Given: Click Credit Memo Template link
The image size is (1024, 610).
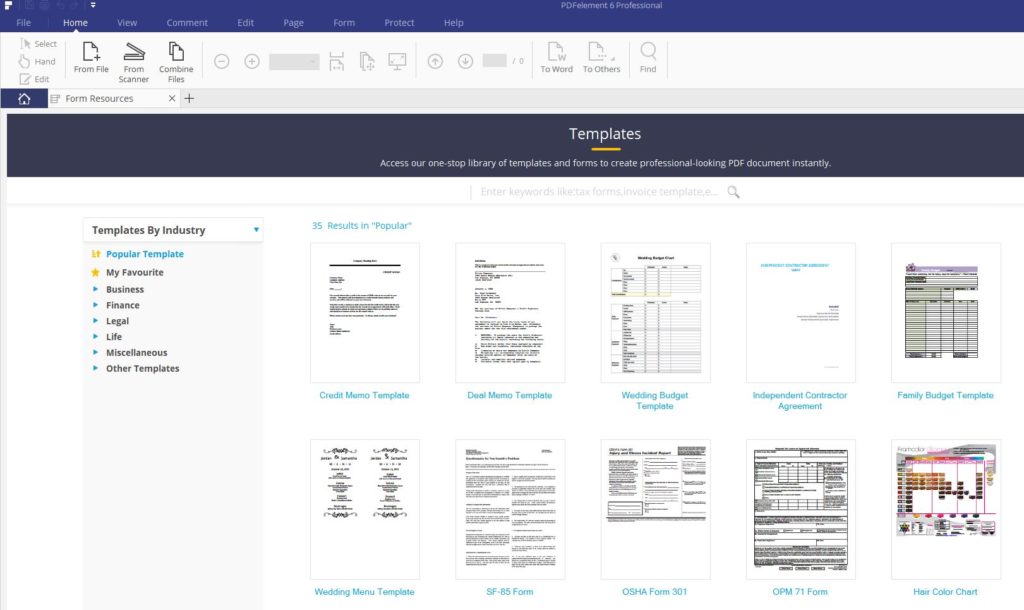Looking at the screenshot, I should click(364, 395).
